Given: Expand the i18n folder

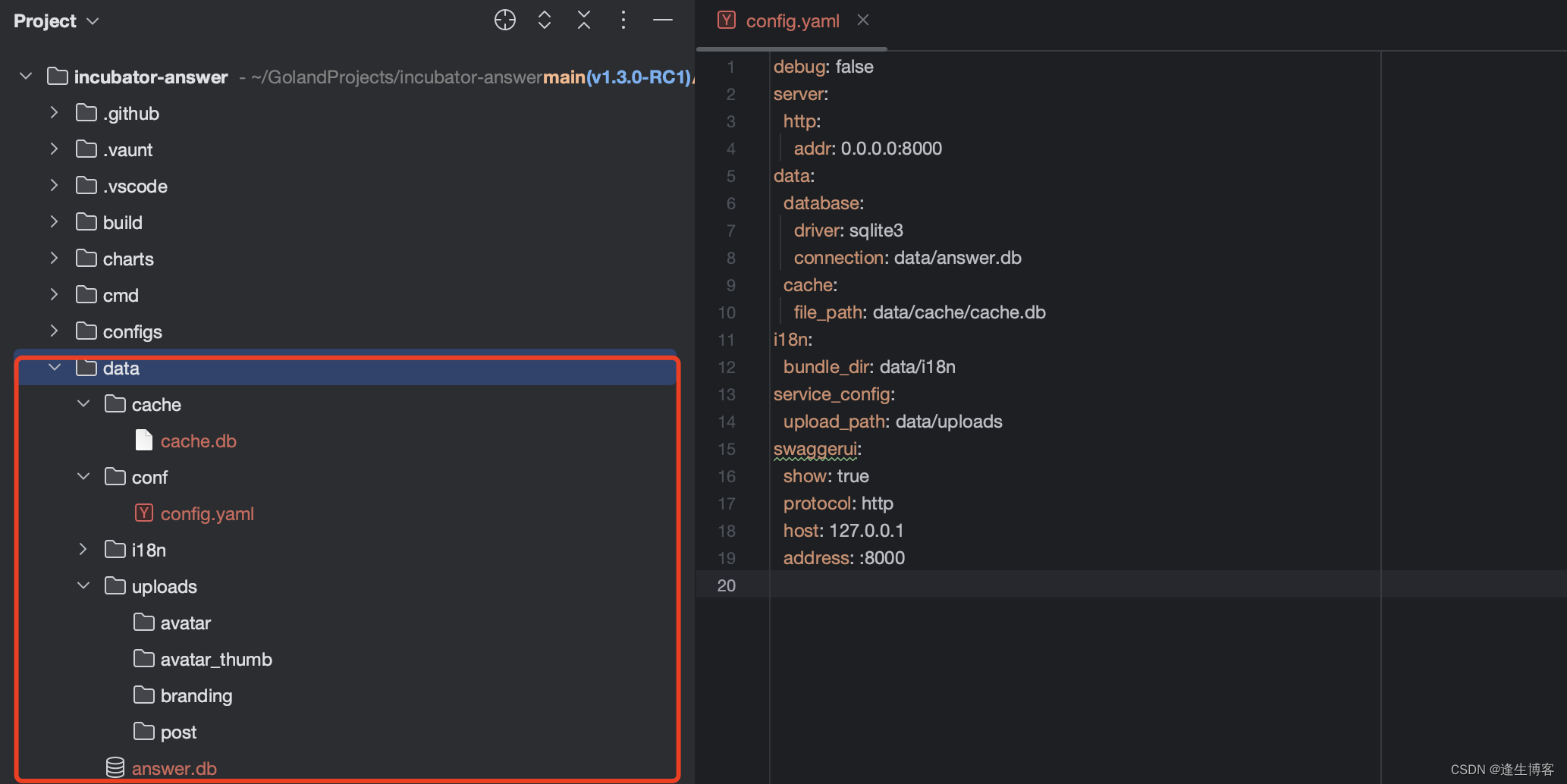Looking at the screenshot, I should 83,549.
